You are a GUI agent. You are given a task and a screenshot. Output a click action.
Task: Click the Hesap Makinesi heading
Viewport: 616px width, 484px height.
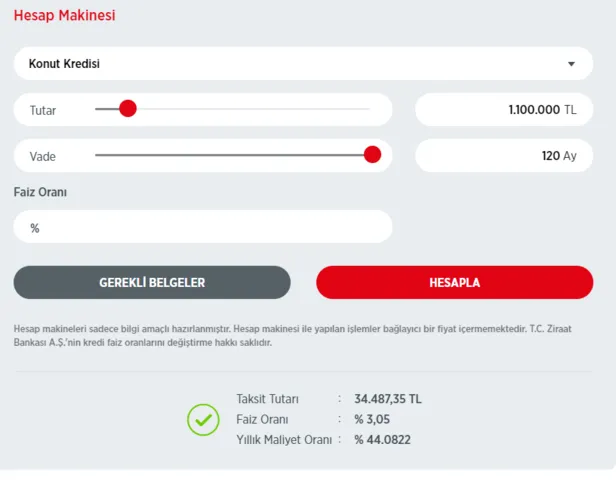click(x=64, y=17)
